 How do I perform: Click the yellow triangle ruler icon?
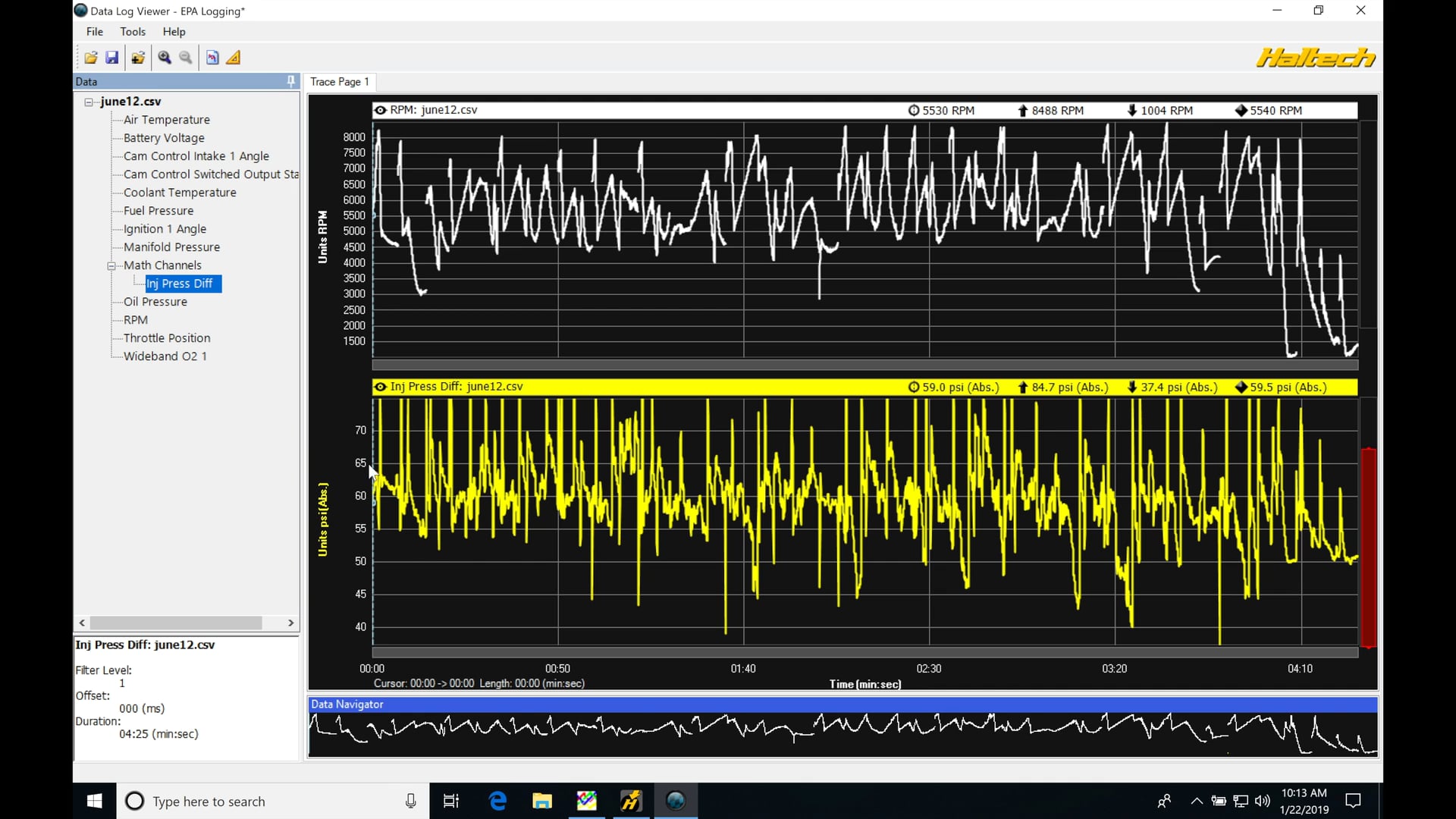click(234, 58)
